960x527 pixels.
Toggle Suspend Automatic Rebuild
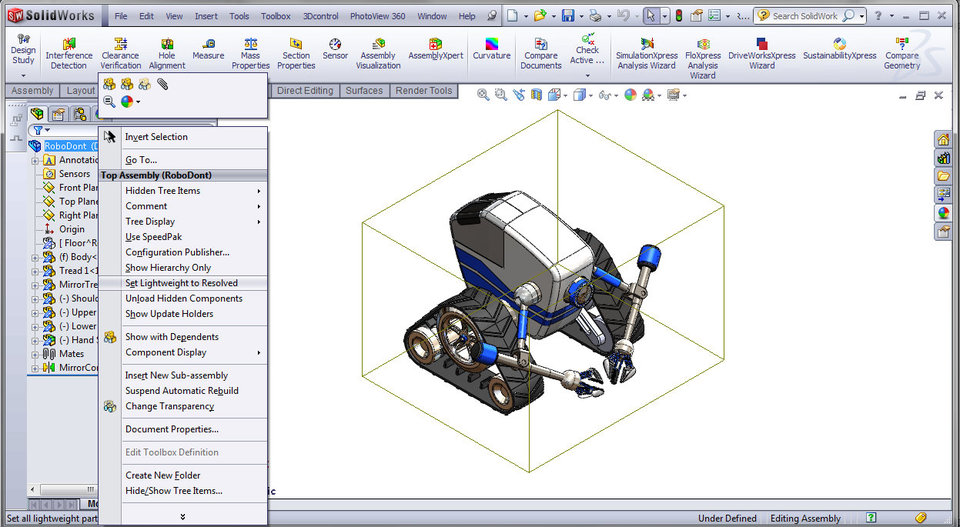tap(182, 391)
